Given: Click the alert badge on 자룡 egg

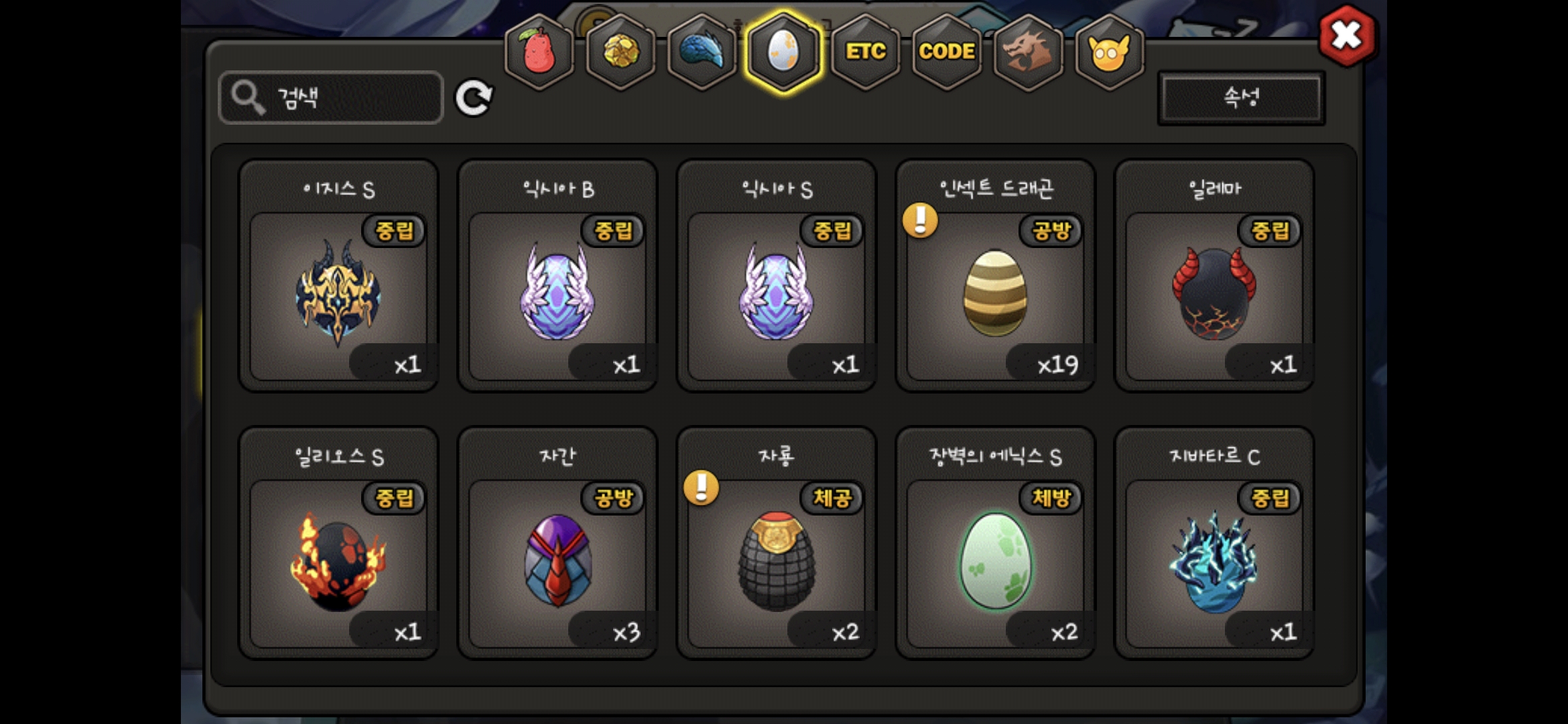Looking at the screenshot, I should click(701, 487).
